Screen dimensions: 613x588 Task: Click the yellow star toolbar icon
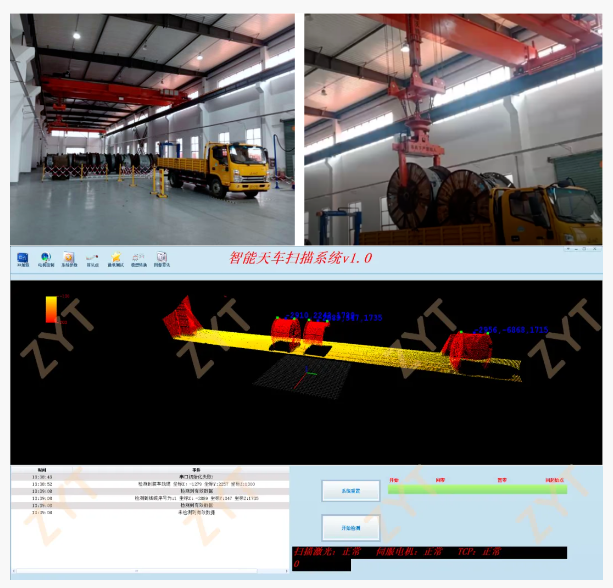click(x=116, y=259)
